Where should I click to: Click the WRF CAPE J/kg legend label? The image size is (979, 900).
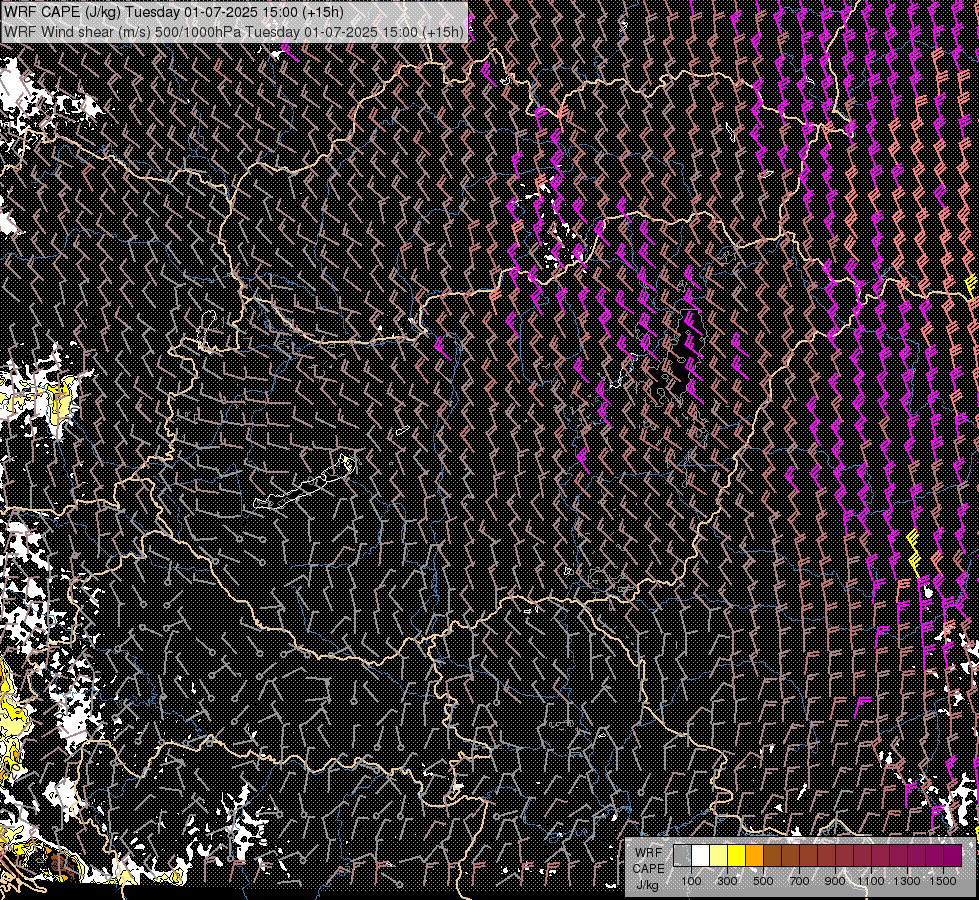(648, 869)
